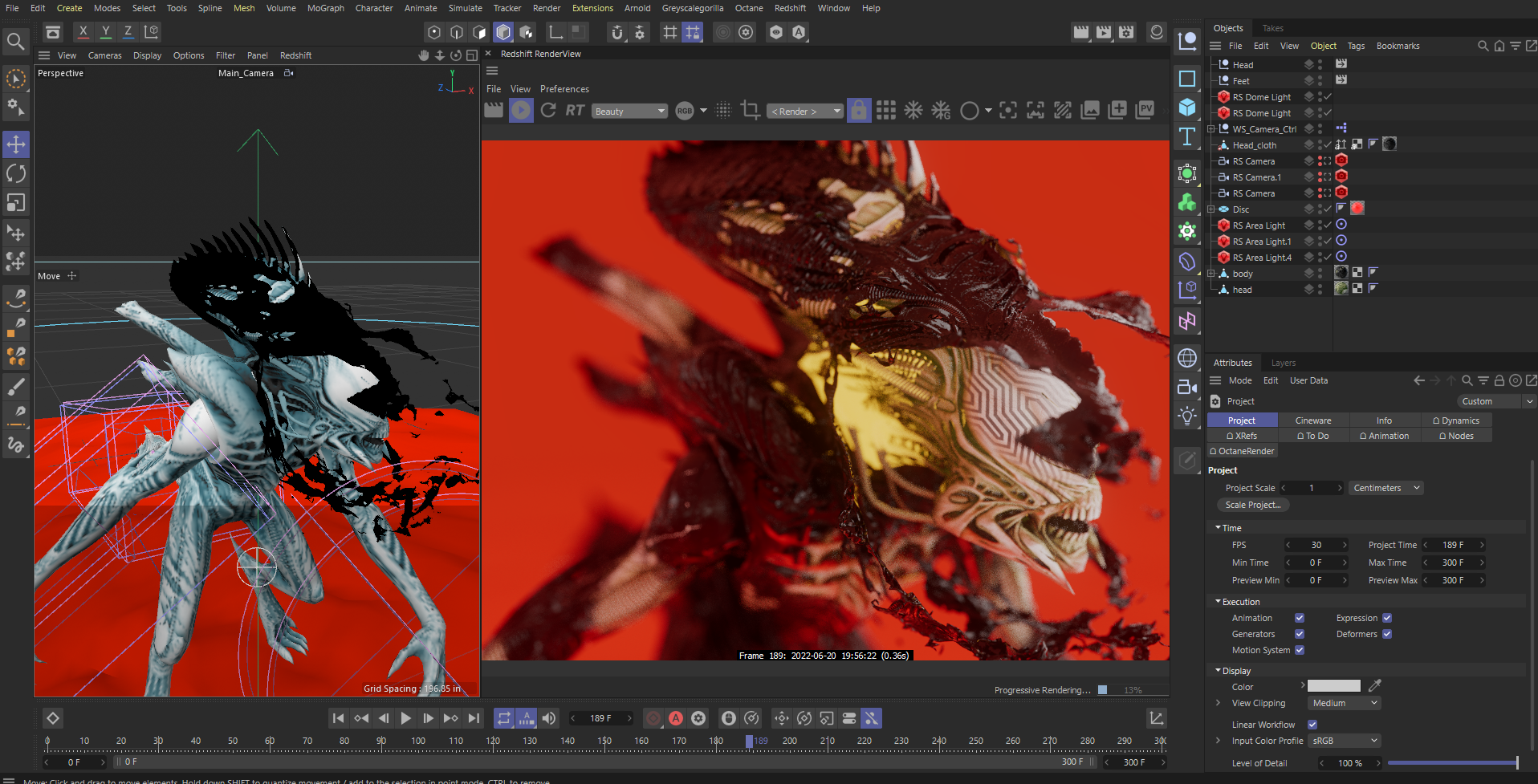Open the OctaneRender section in Attributes
The height and width of the screenshot is (784, 1538).
1241,450
